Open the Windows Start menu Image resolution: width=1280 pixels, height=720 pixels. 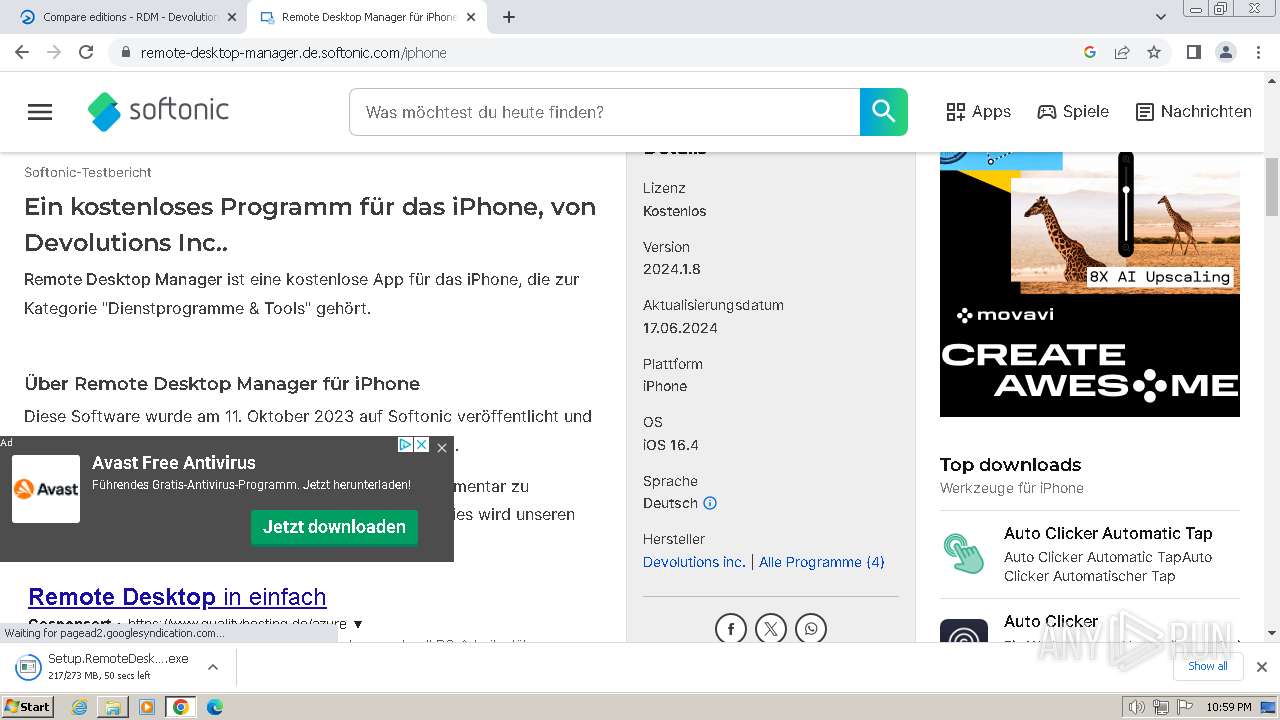[x=28, y=707]
